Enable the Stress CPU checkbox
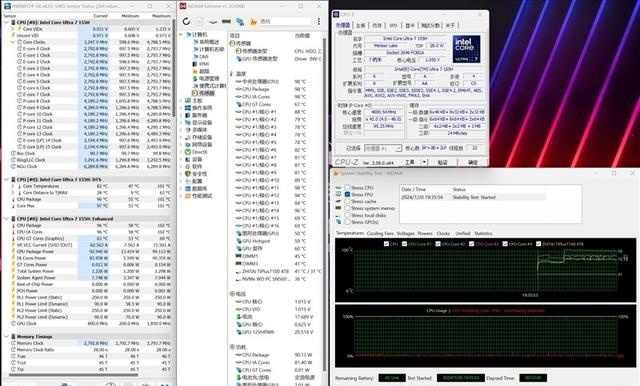 click(x=347, y=188)
